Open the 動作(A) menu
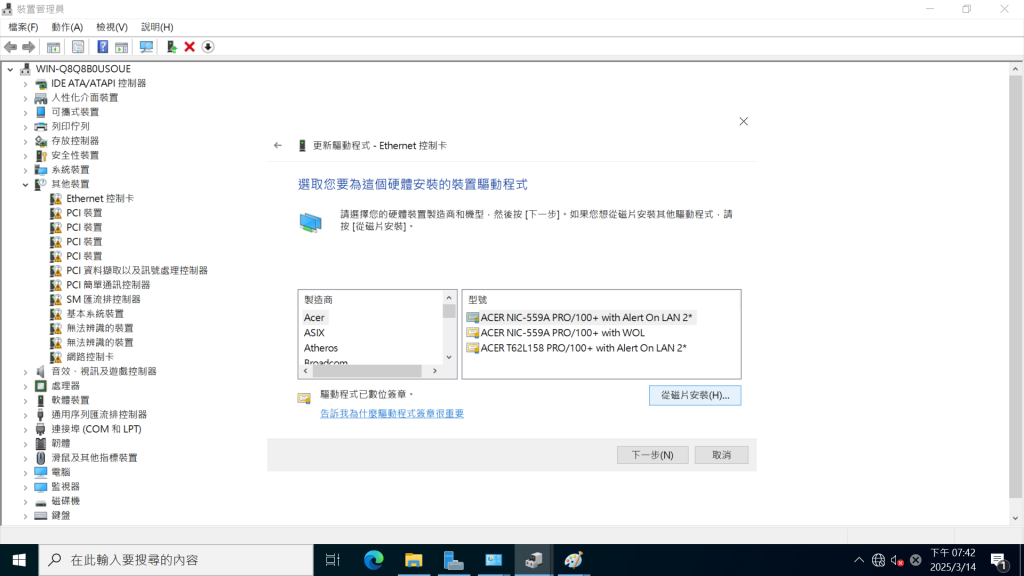This screenshot has height=576, width=1024. [x=67, y=27]
